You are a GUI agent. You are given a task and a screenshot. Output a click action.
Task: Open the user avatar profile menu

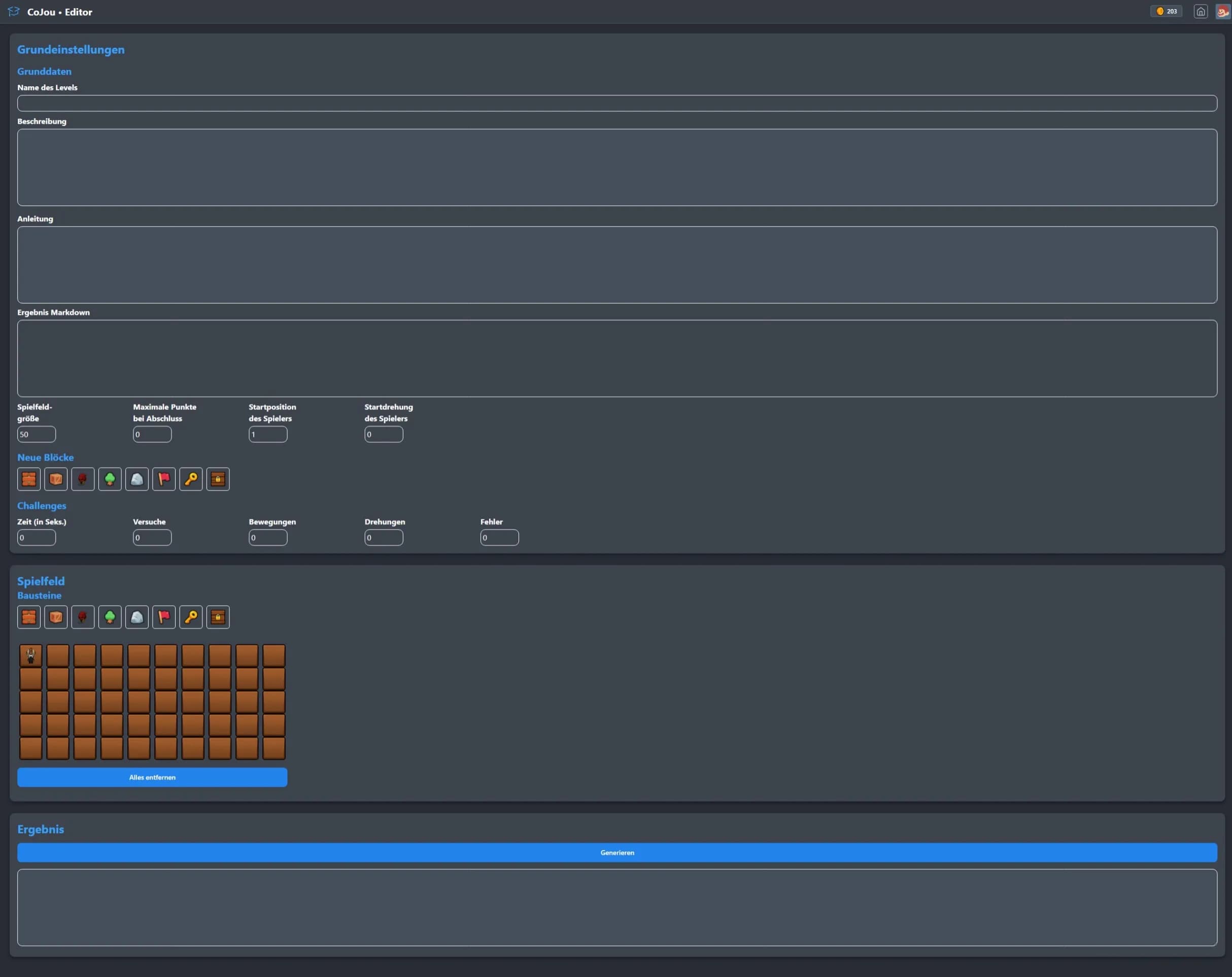point(1222,12)
